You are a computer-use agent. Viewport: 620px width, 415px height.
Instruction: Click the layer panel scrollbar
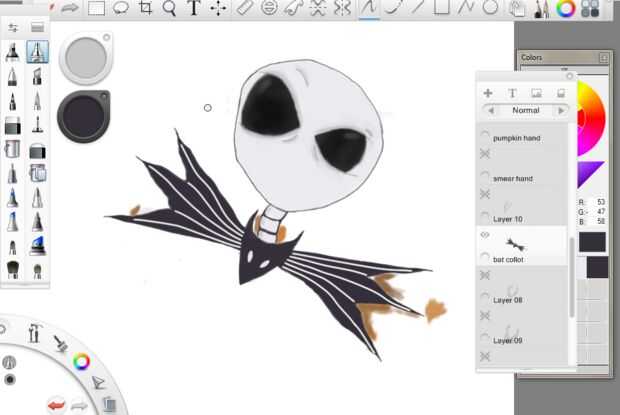tap(571, 277)
